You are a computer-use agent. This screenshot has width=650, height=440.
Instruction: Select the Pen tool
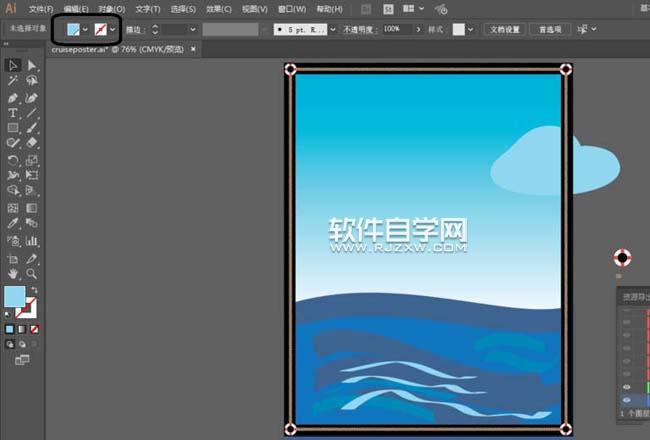coord(12,98)
